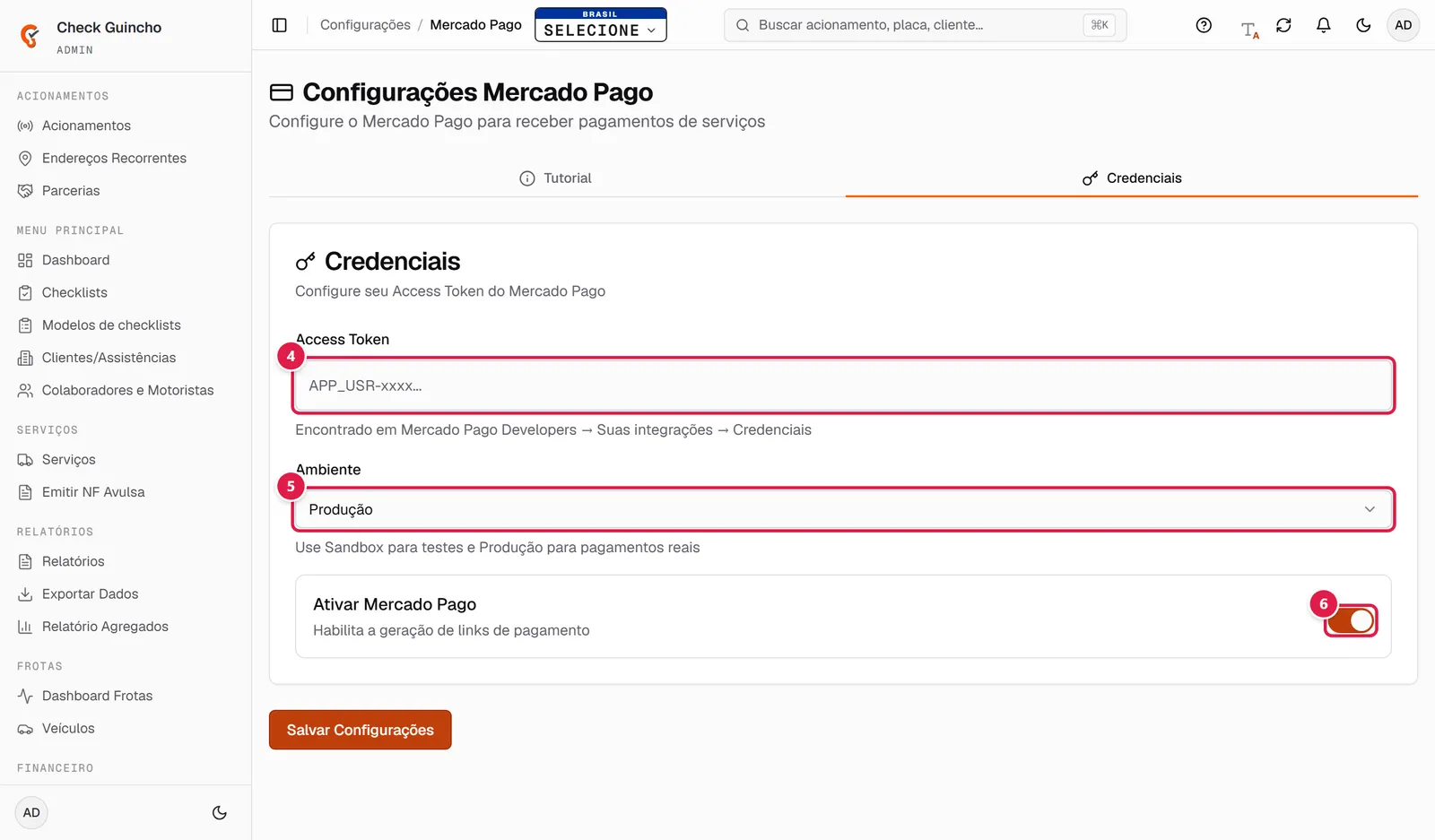Open the notifications bell
The height and width of the screenshot is (840, 1435).
[1323, 25]
